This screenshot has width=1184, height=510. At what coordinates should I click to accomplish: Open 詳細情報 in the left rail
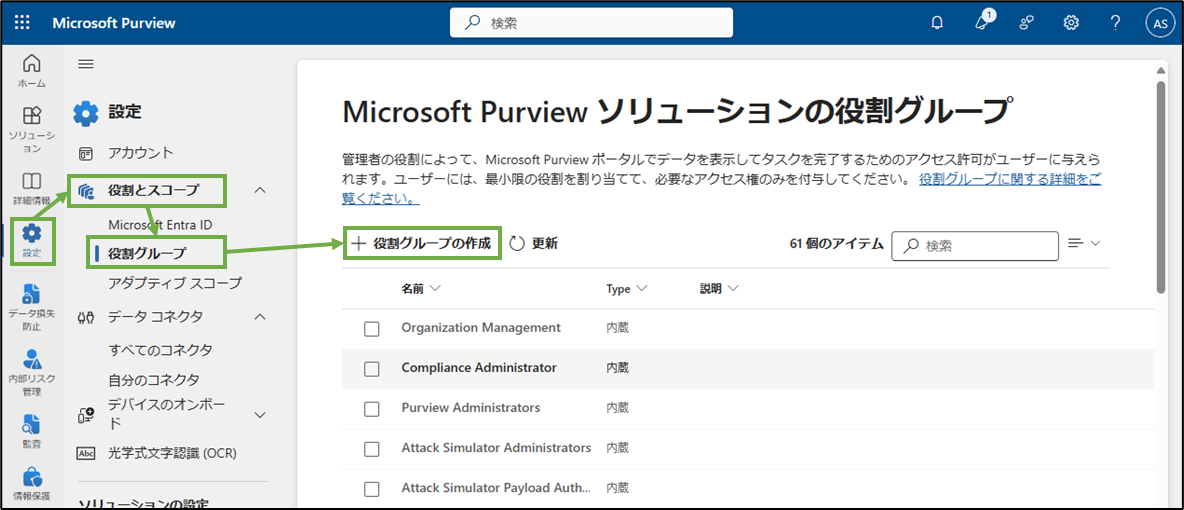pos(32,190)
